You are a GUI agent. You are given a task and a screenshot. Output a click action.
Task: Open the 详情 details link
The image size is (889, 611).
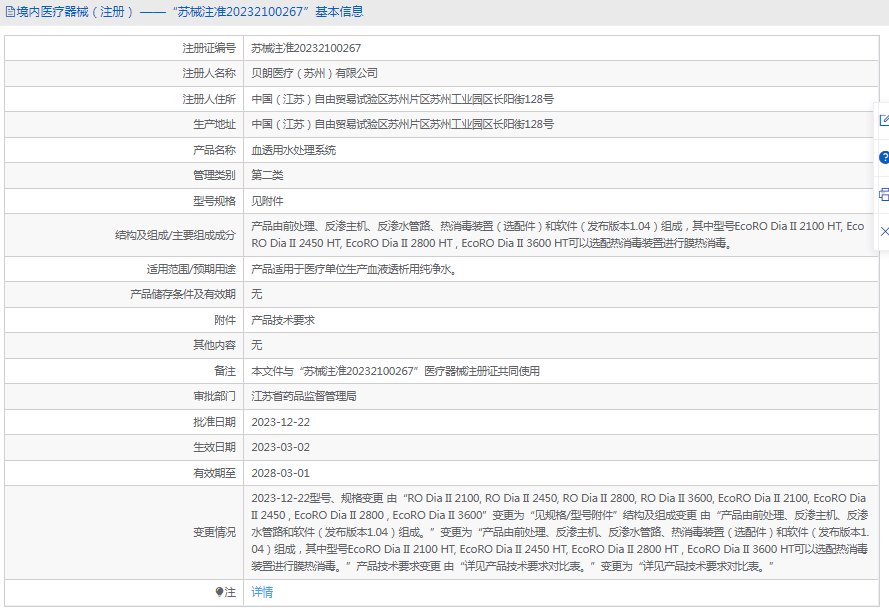tap(262, 592)
